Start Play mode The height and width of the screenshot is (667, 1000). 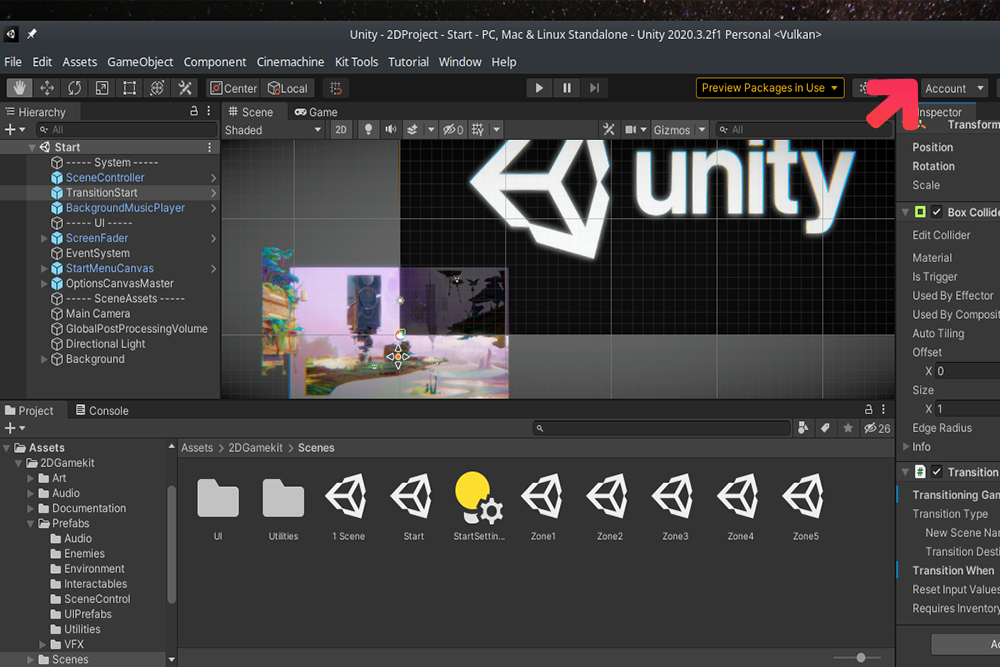click(x=540, y=88)
